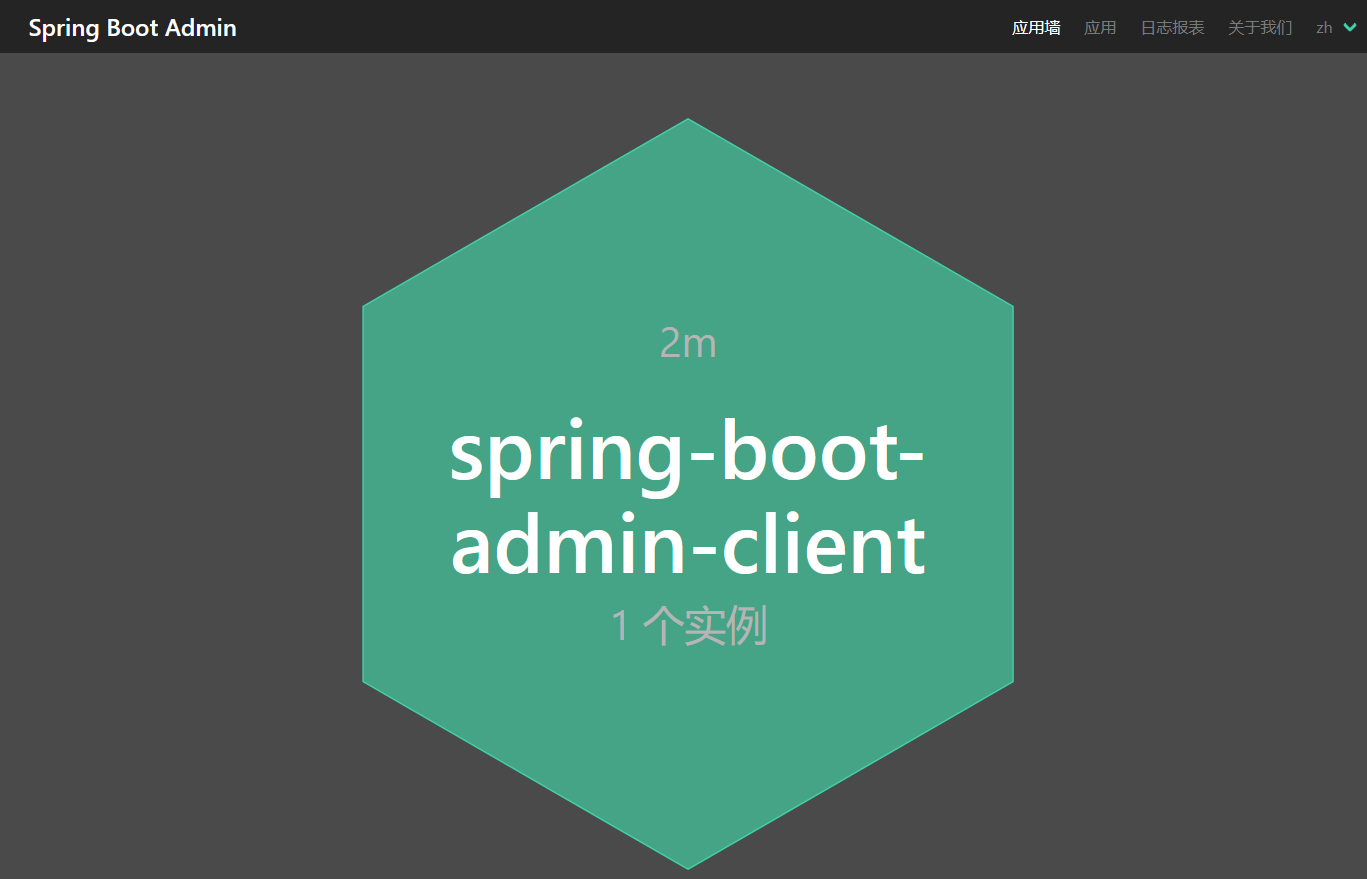Select the 应用墙 navigation item
This screenshot has width=1367, height=879.
(x=1036, y=28)
